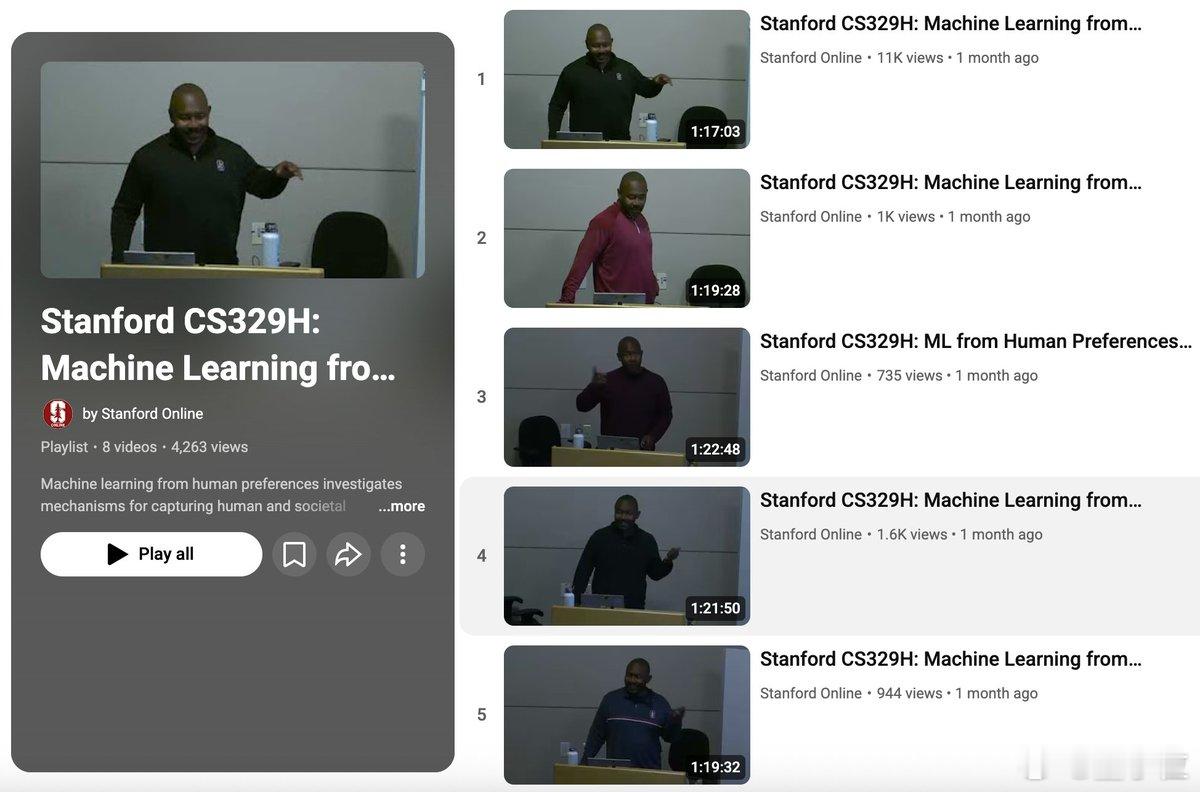Click the 1:21:50 duration badge
The image size is (1200, 792).
(x=716, y=609)
